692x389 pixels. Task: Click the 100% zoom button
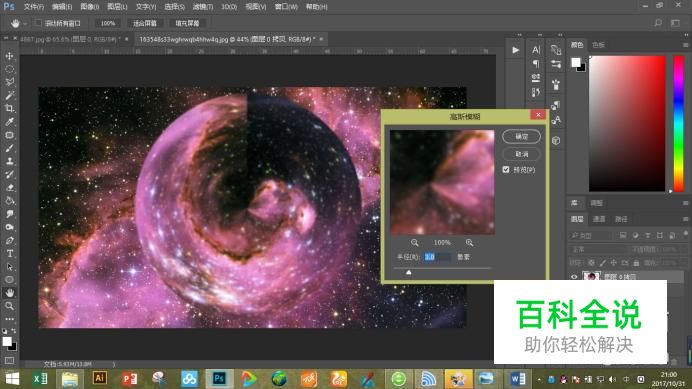[108, 23]
